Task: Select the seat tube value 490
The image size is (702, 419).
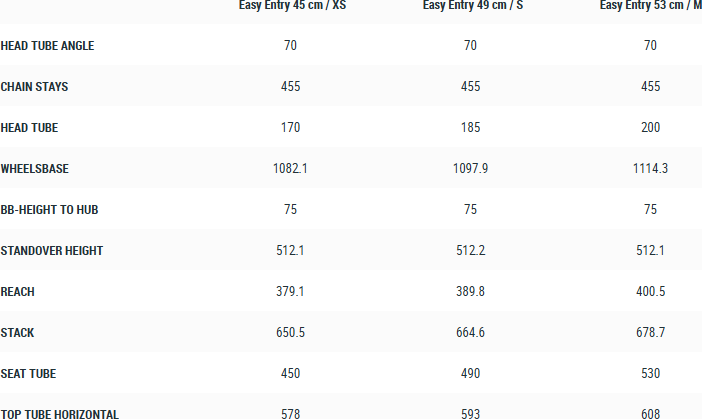Action: point(470,374)
